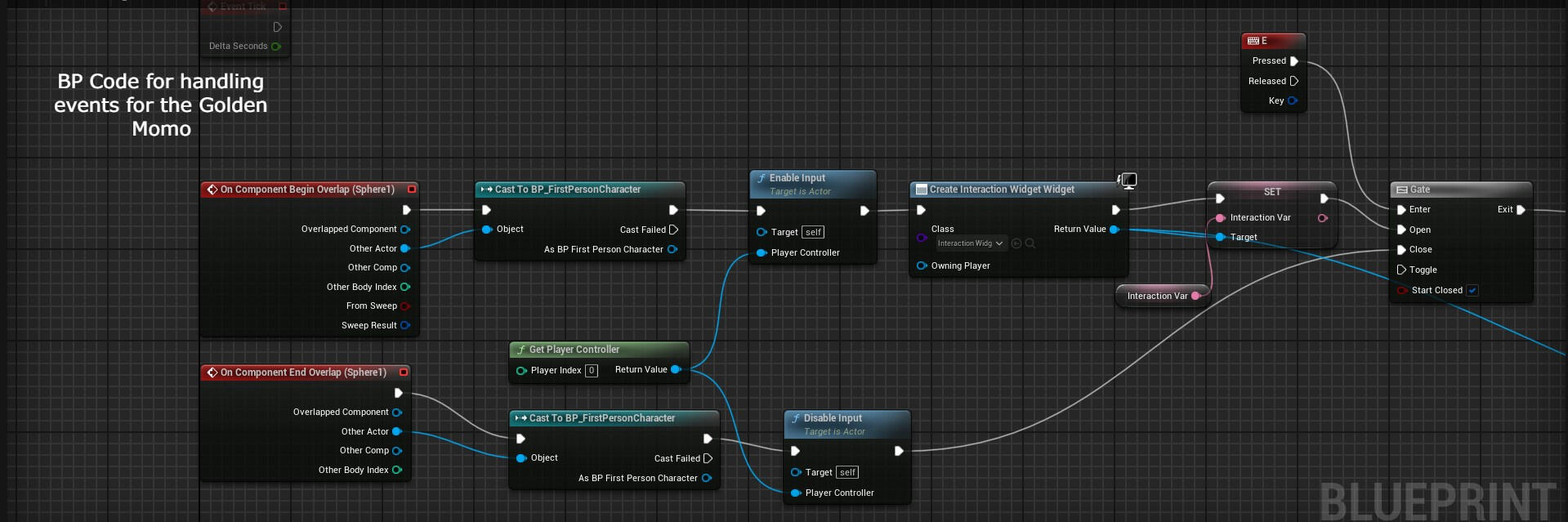
Task: Click the Interaction Var output pin on SET
Action: pos(1323,218)
